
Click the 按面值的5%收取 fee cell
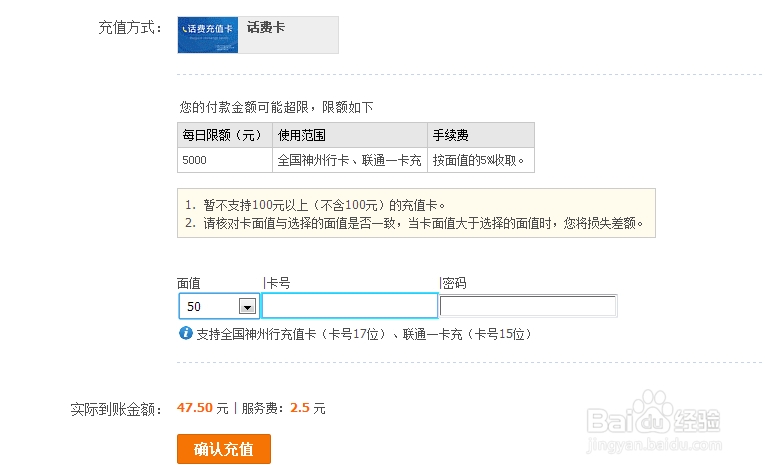[480, 160]
